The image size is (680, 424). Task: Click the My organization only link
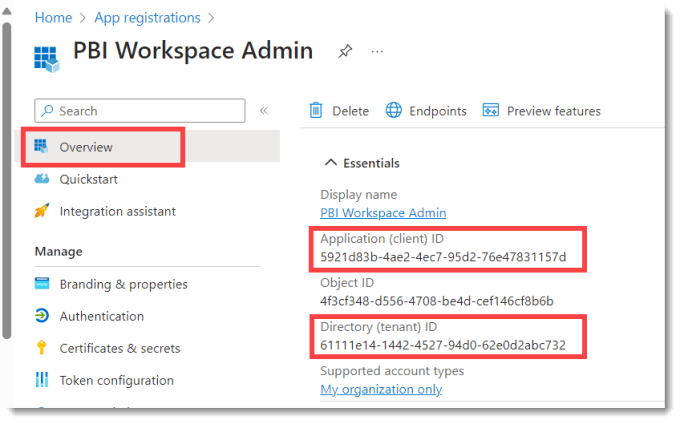(381, 389)
